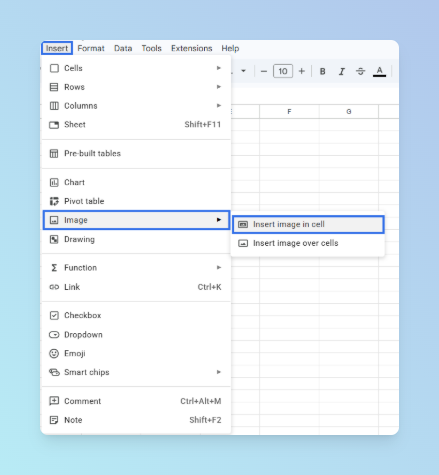
Task: Click the Dropdown pill icon
Action: 54,335
